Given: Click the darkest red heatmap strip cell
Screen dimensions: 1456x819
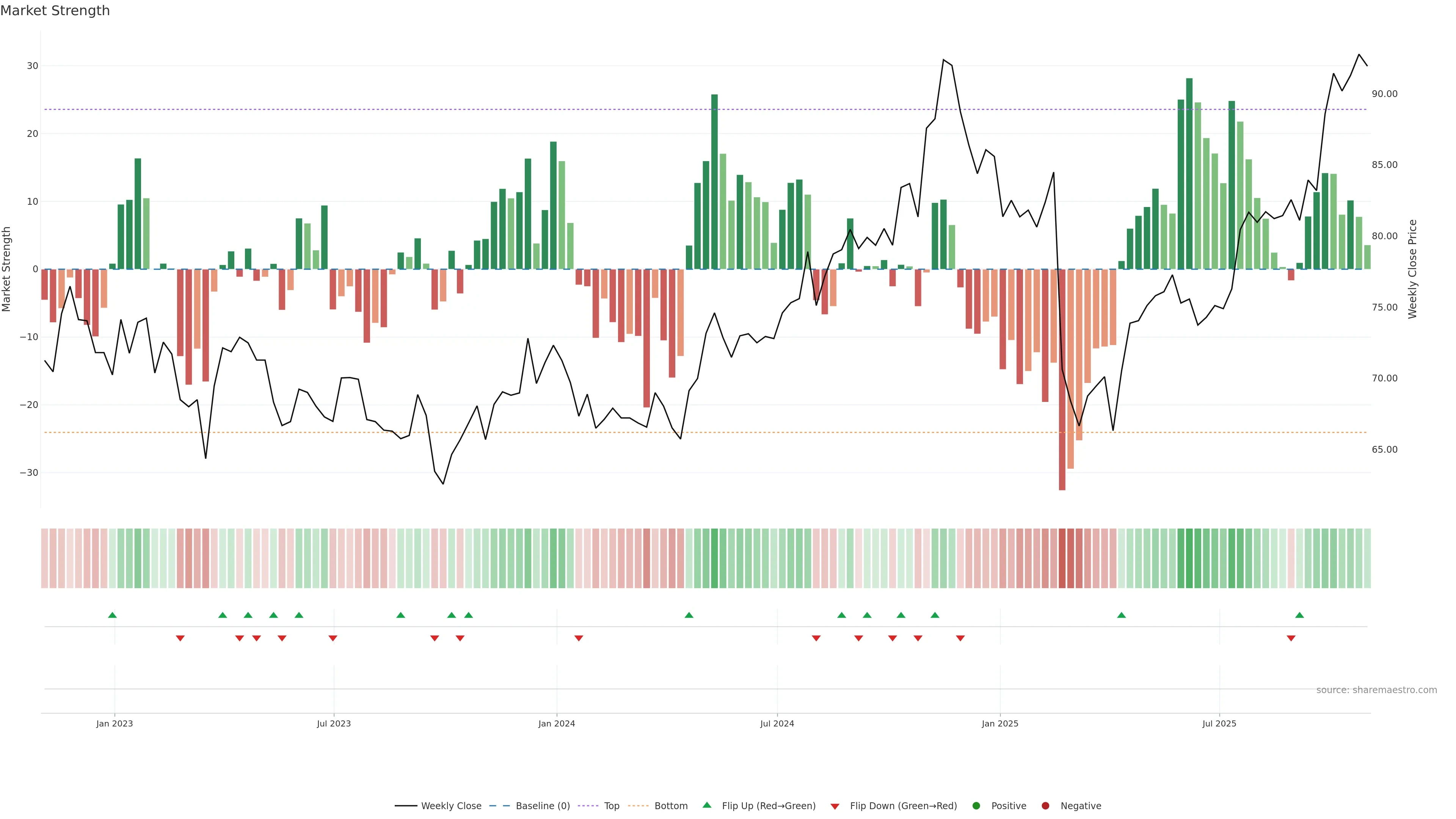Looking at the screenshot, I should (1062, 559).
